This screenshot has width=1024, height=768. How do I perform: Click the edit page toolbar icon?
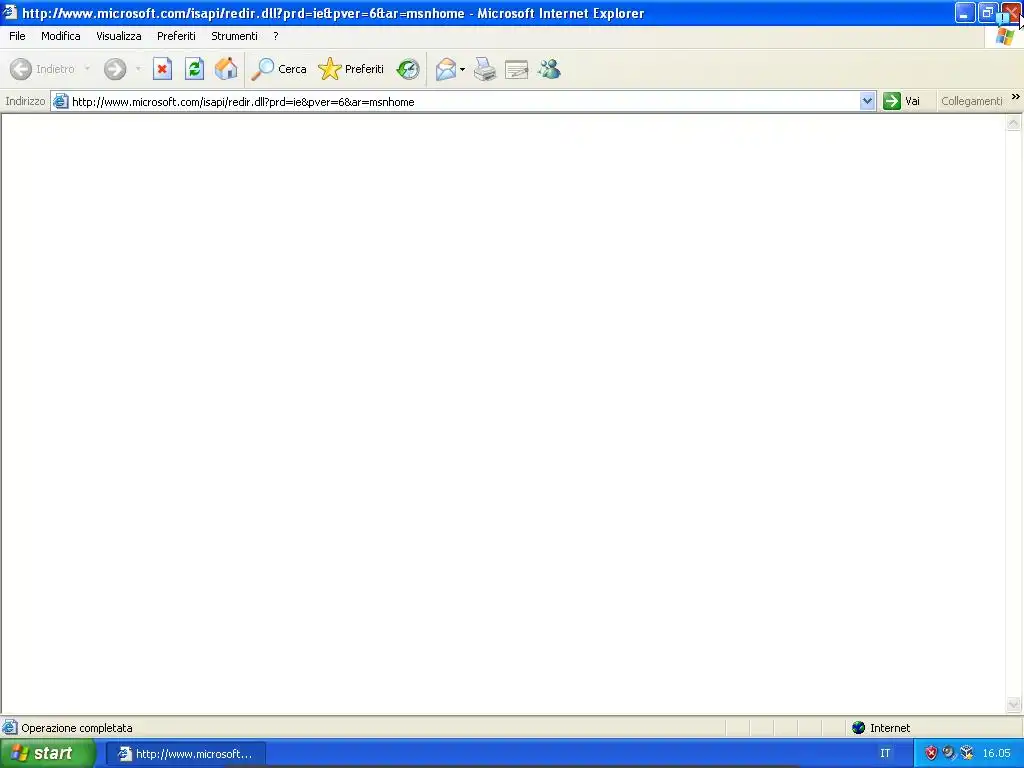pyautogui.click(x=517, y=69)
